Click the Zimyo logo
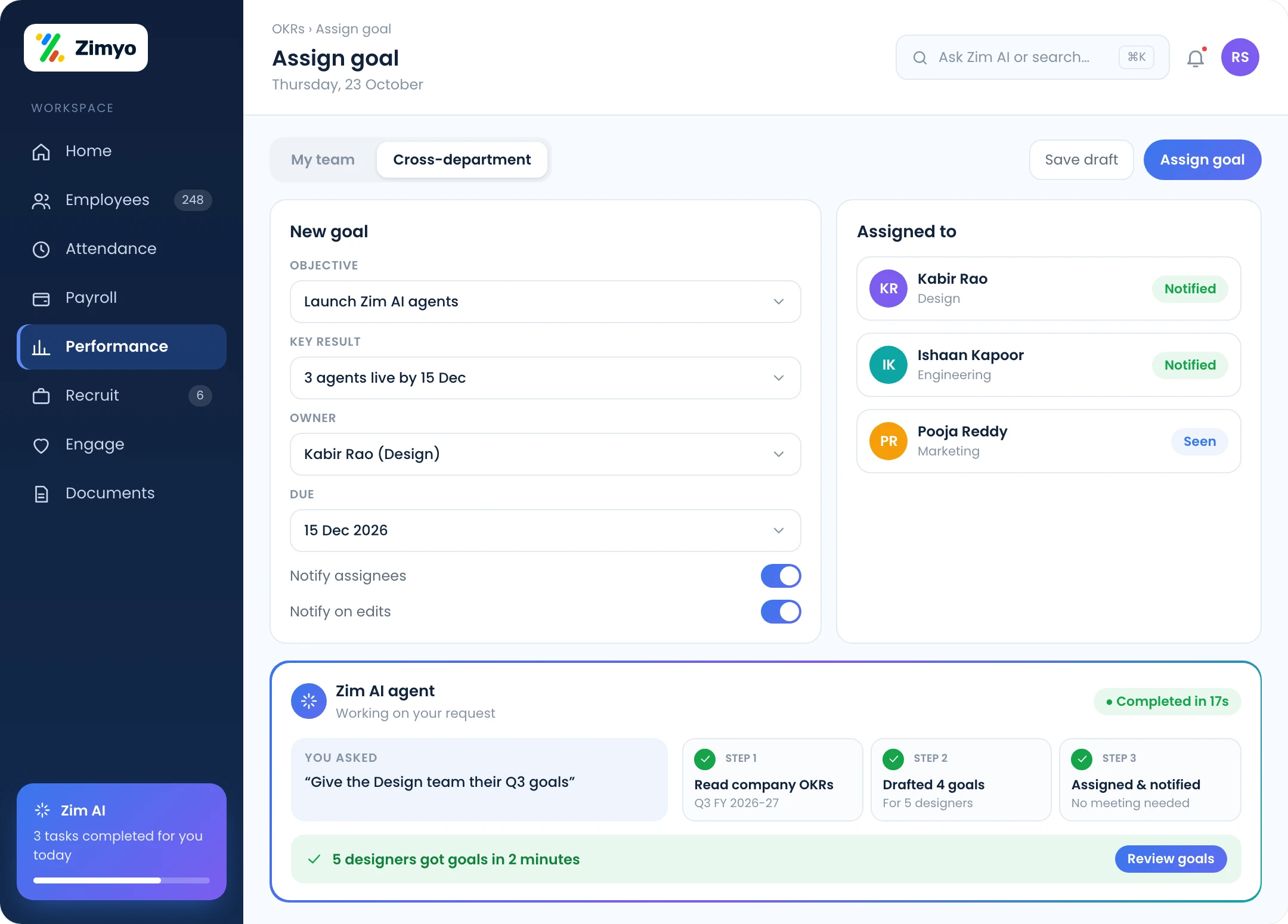The image size is (1288, 924). pyautogui.click(x=86, y=48)
